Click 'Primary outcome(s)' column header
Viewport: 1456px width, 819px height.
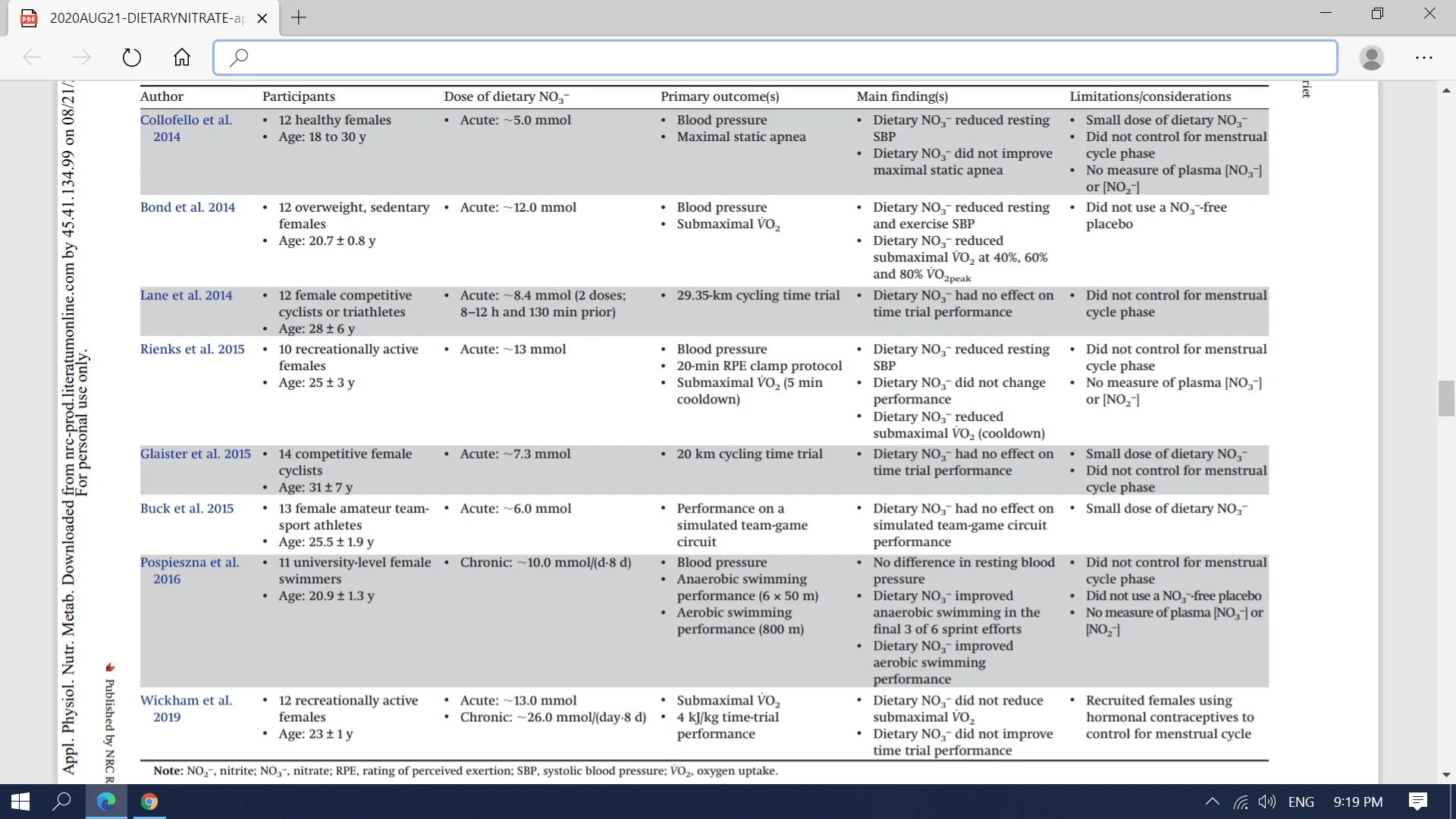(720, 96)
